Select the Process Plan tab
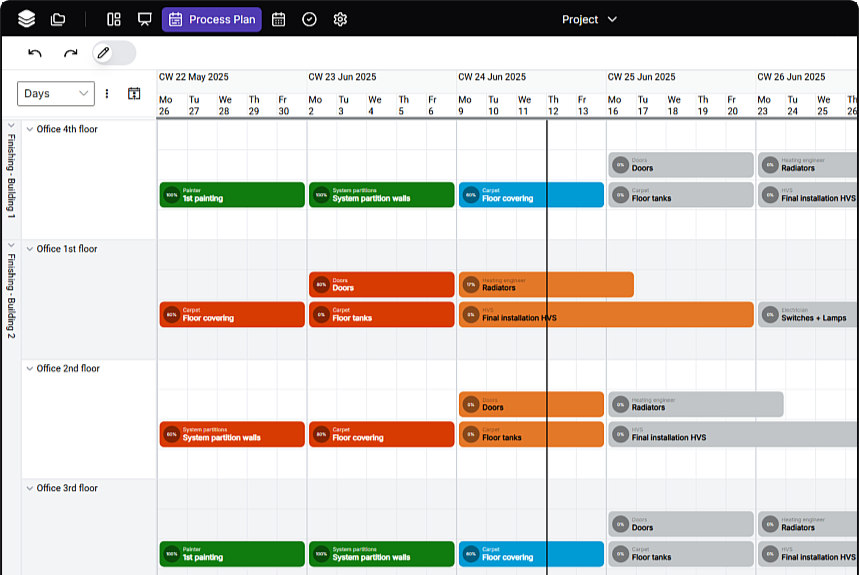 point(212,19)
